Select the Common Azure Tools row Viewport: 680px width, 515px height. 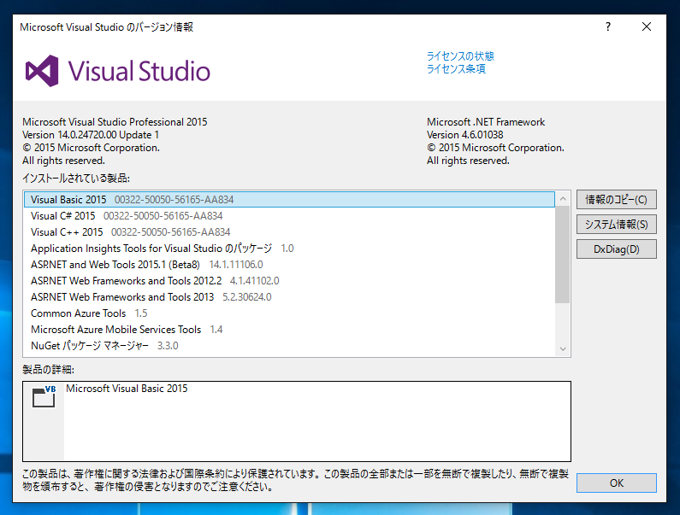(289, 313)
